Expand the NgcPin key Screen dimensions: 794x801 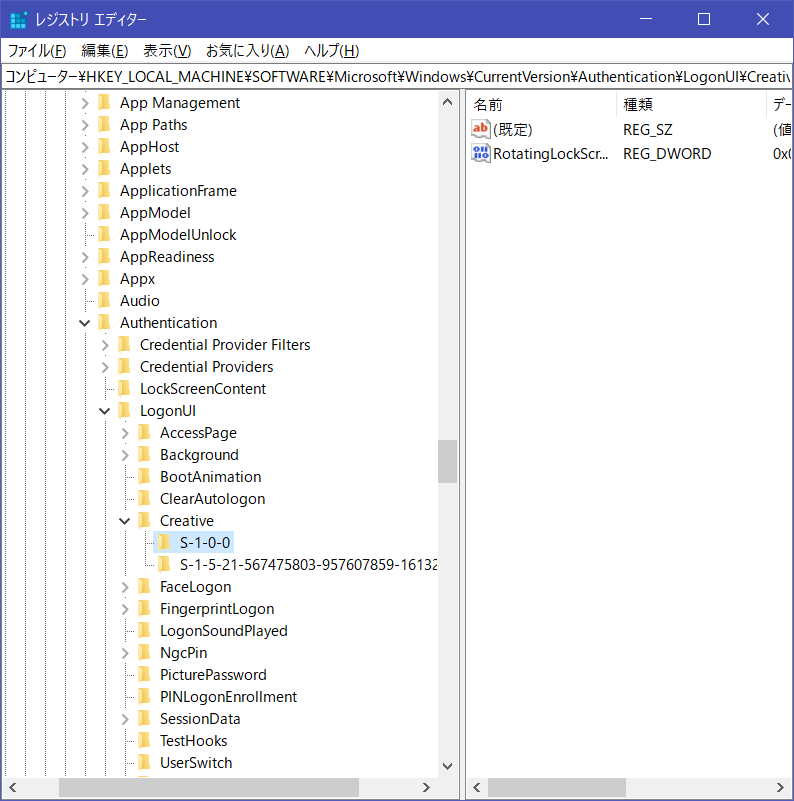tap(125, 653)
